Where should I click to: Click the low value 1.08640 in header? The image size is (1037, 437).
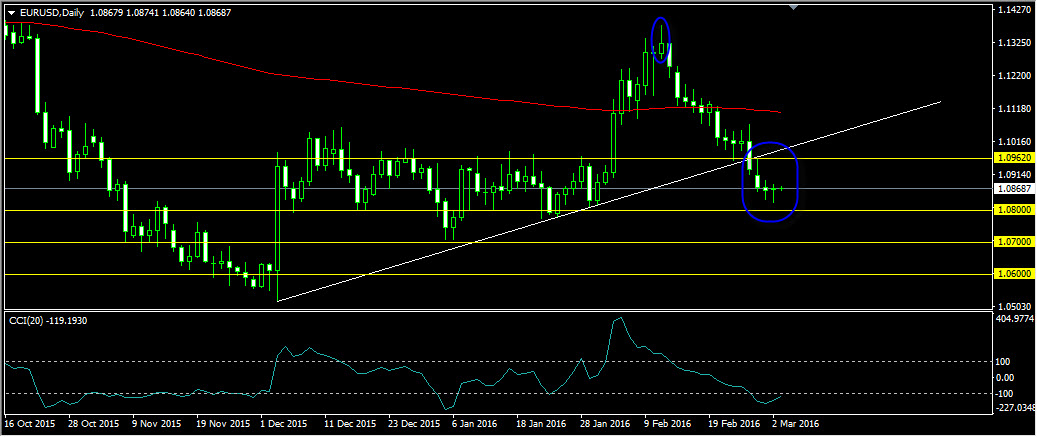(x=181, y=13)
